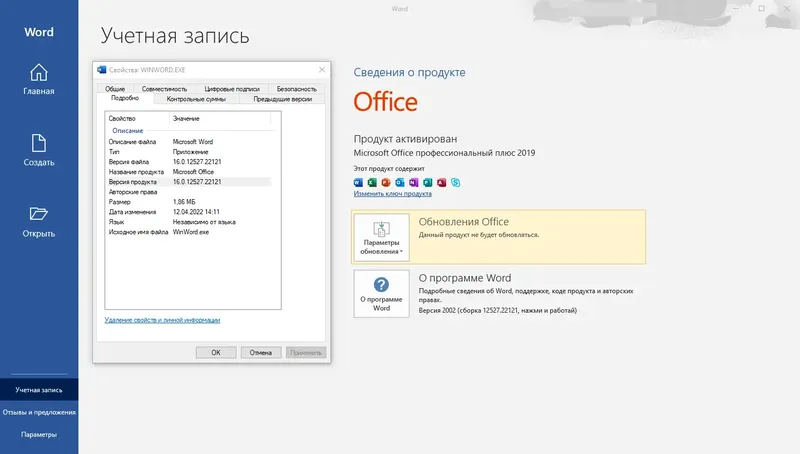The width and height of the screenshot is (800, 454).
Task: Select the Тип Приложение row
Action: pos(189,152)
